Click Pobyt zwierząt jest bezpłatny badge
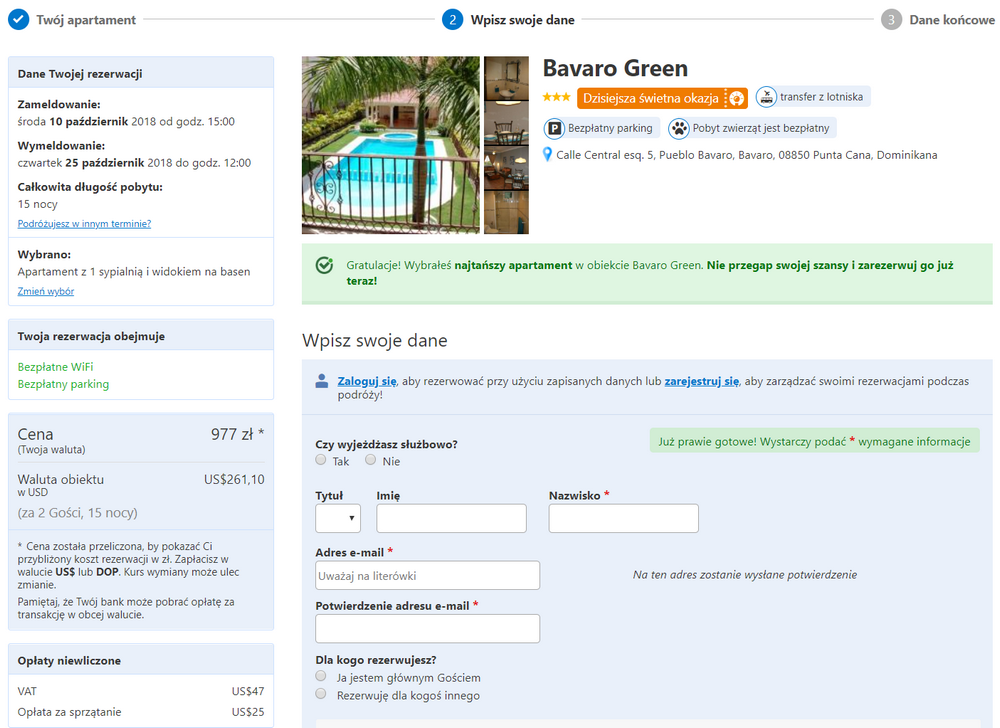Image resolution: width=1000 pixels, height=728 pixels. 752,128
